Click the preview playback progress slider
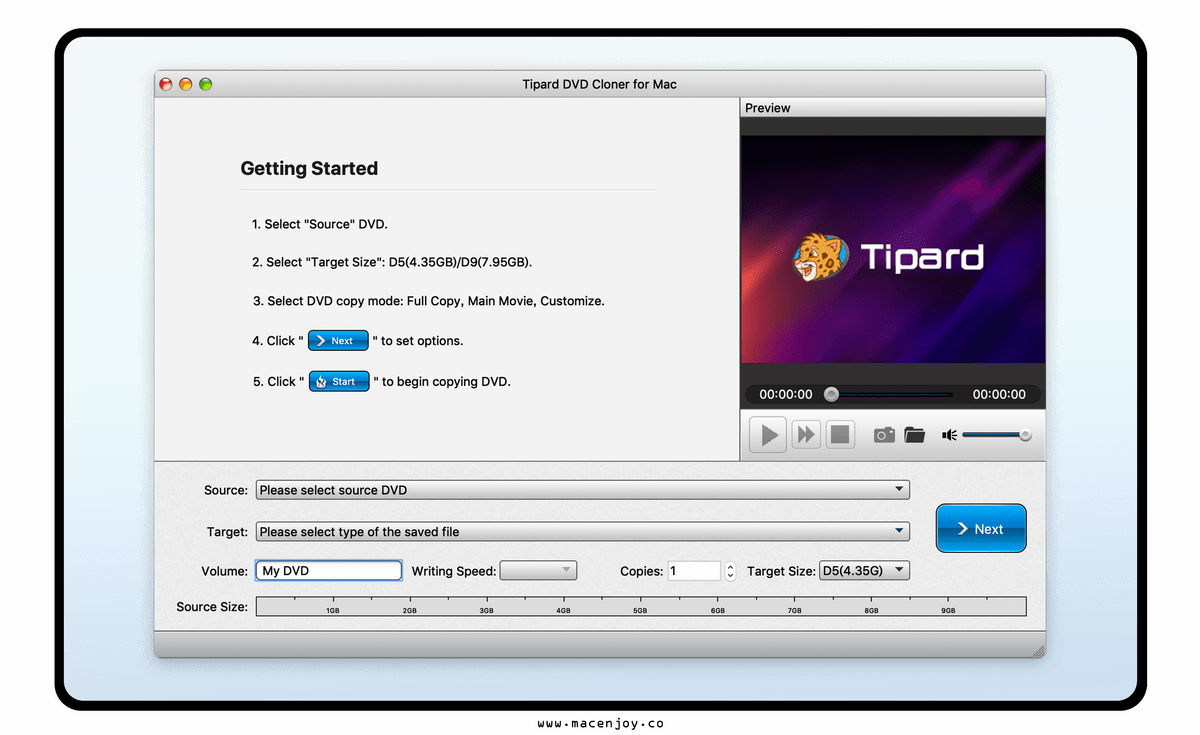The image size is (1200, 735). tap(890, 394)
